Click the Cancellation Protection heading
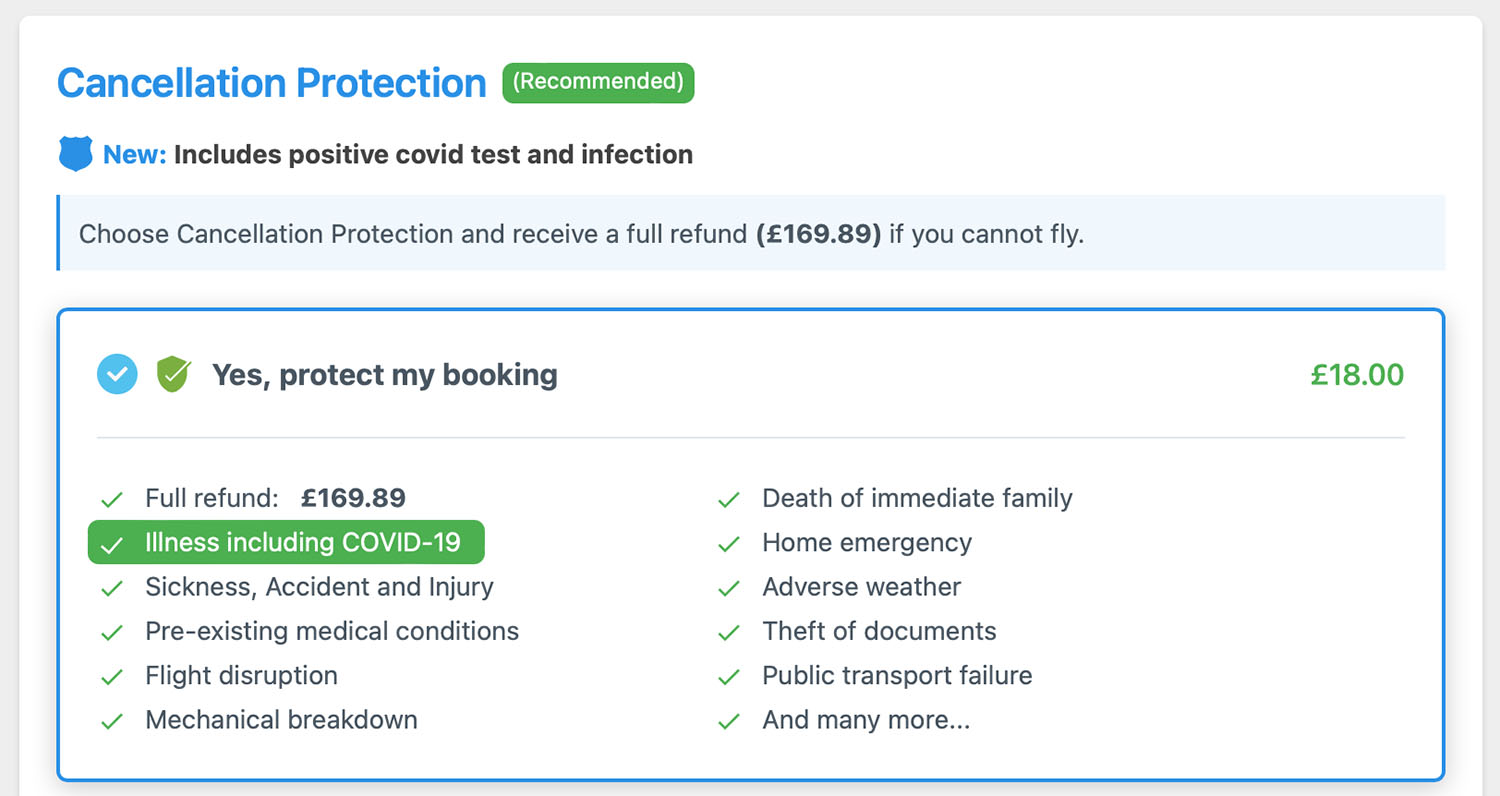This screenshot has width=1500, height=796. coord(272,83)
